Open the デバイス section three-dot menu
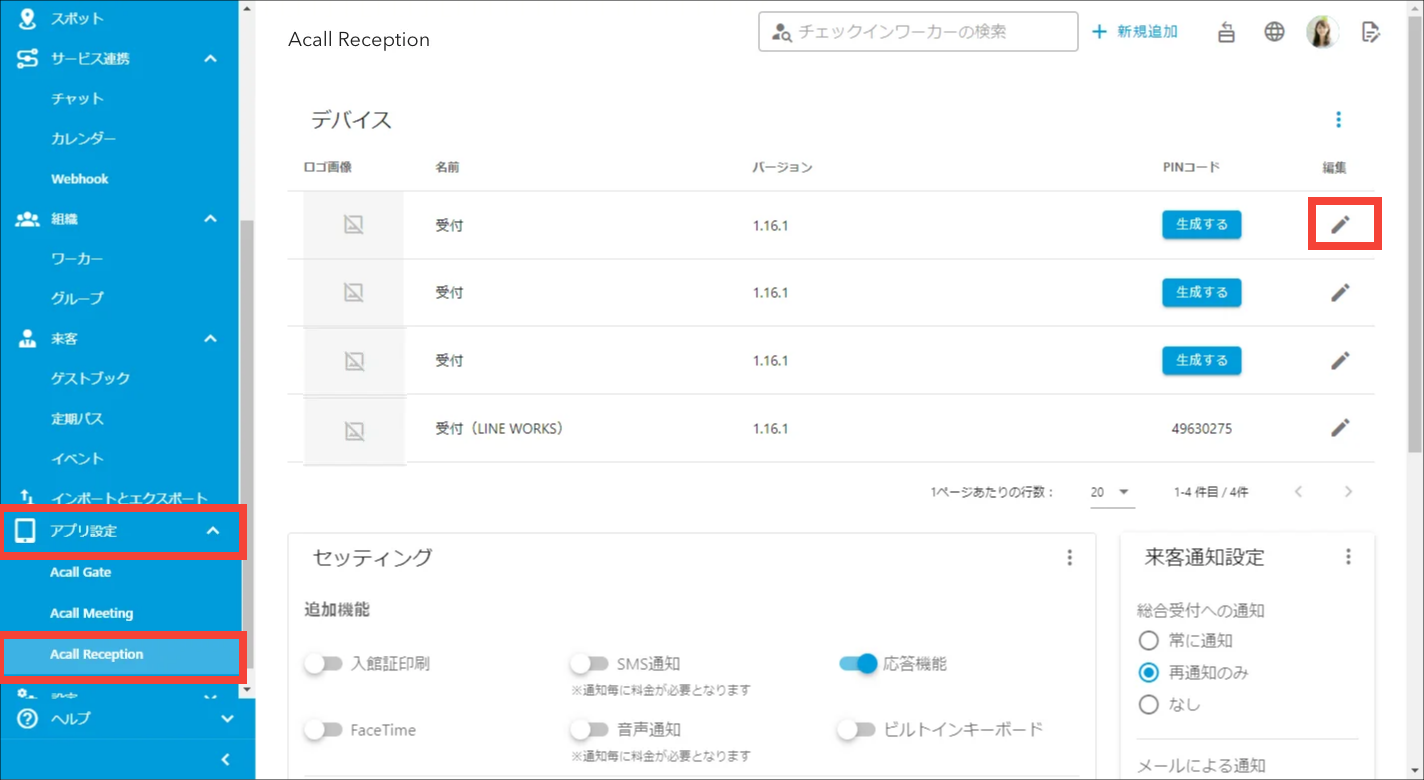Image resolution: width=1424 pixels, height=780 pixels. tap(1338, 120)
